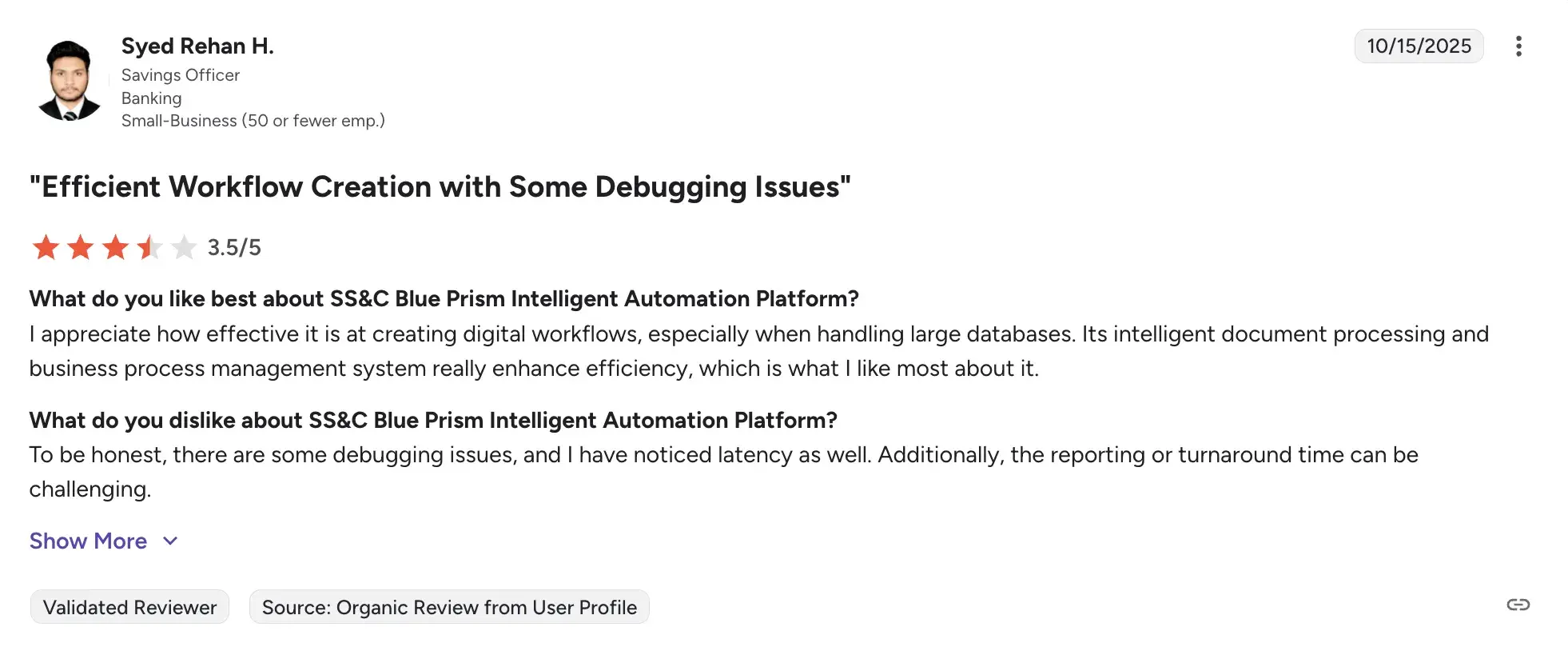Click the 'What do you like best' heading
Image resolution: width=1568 pixels, height=651 pixels.
[x=444, y=299]
